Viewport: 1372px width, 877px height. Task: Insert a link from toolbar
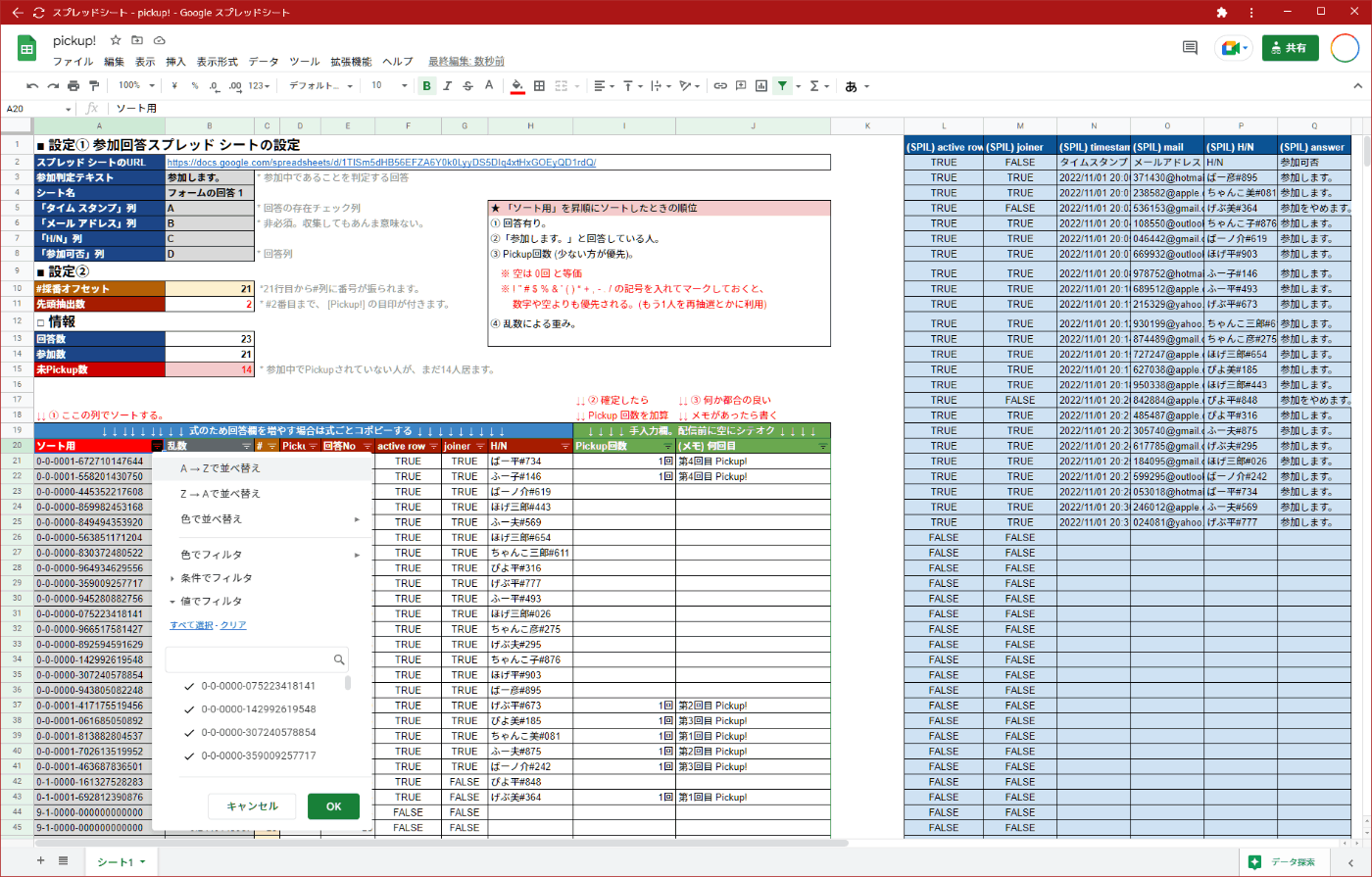[x=720, y=86]
